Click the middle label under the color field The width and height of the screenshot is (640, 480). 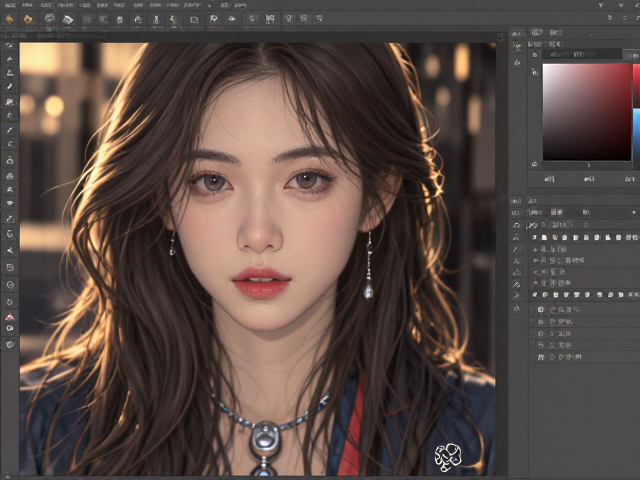point(589,179)
